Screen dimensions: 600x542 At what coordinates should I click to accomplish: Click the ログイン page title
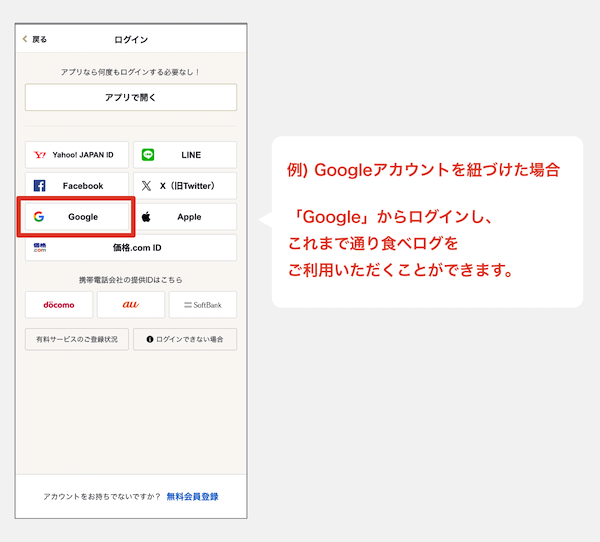(131, 39)
